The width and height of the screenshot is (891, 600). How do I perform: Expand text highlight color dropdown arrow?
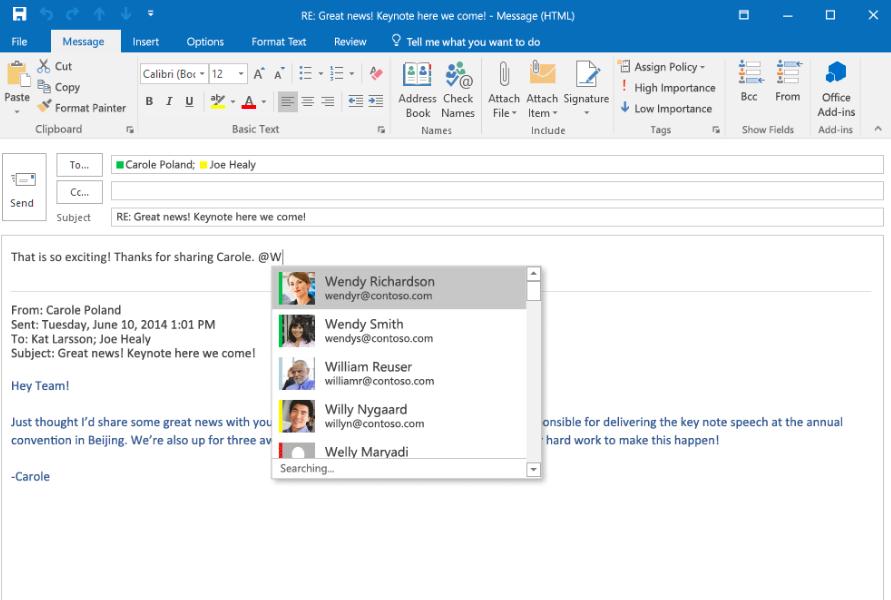pyautogui.click(x=232, y=102)
